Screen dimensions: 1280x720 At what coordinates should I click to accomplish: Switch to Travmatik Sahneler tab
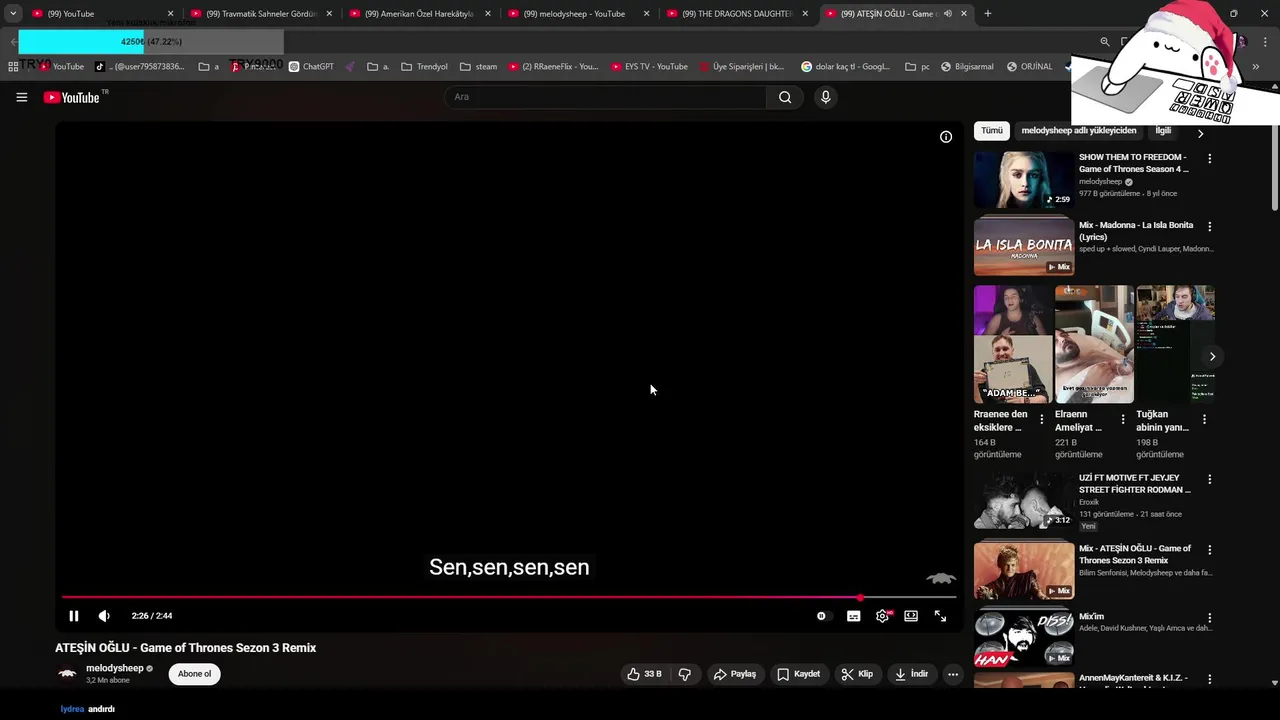[261, 14]
